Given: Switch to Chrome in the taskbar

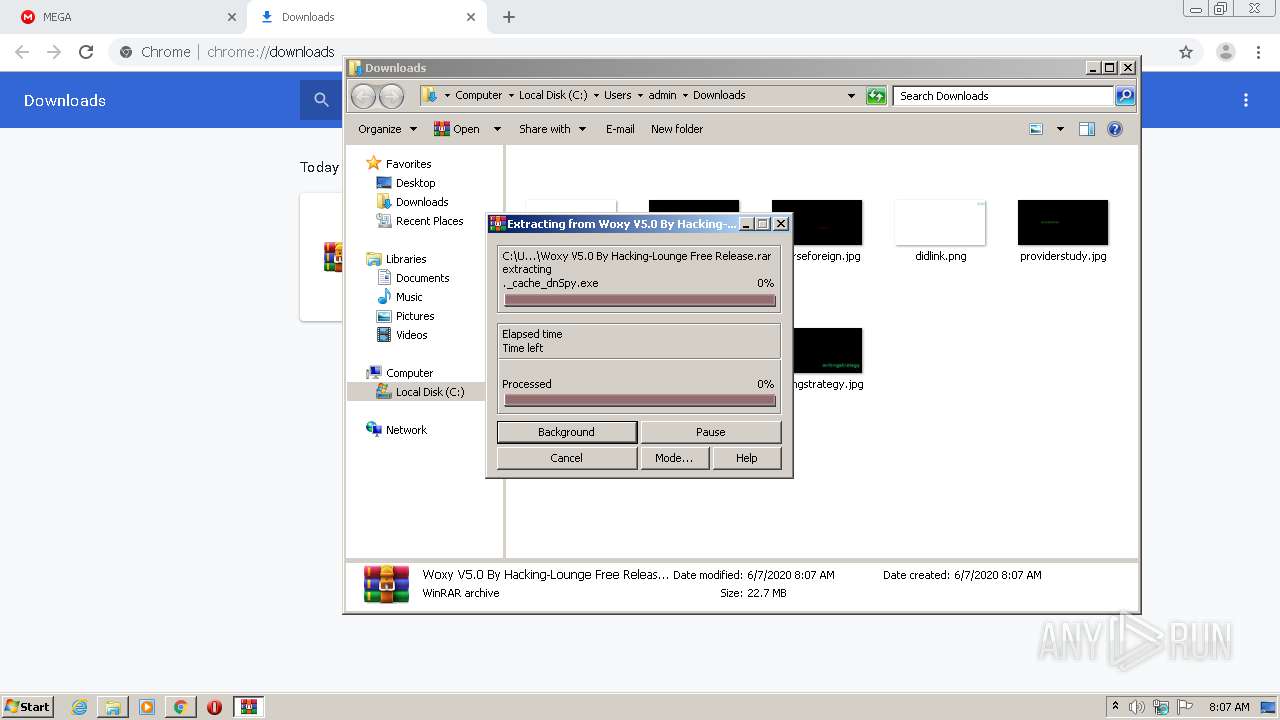Looking at the screenshot, I should coord(180,707).
